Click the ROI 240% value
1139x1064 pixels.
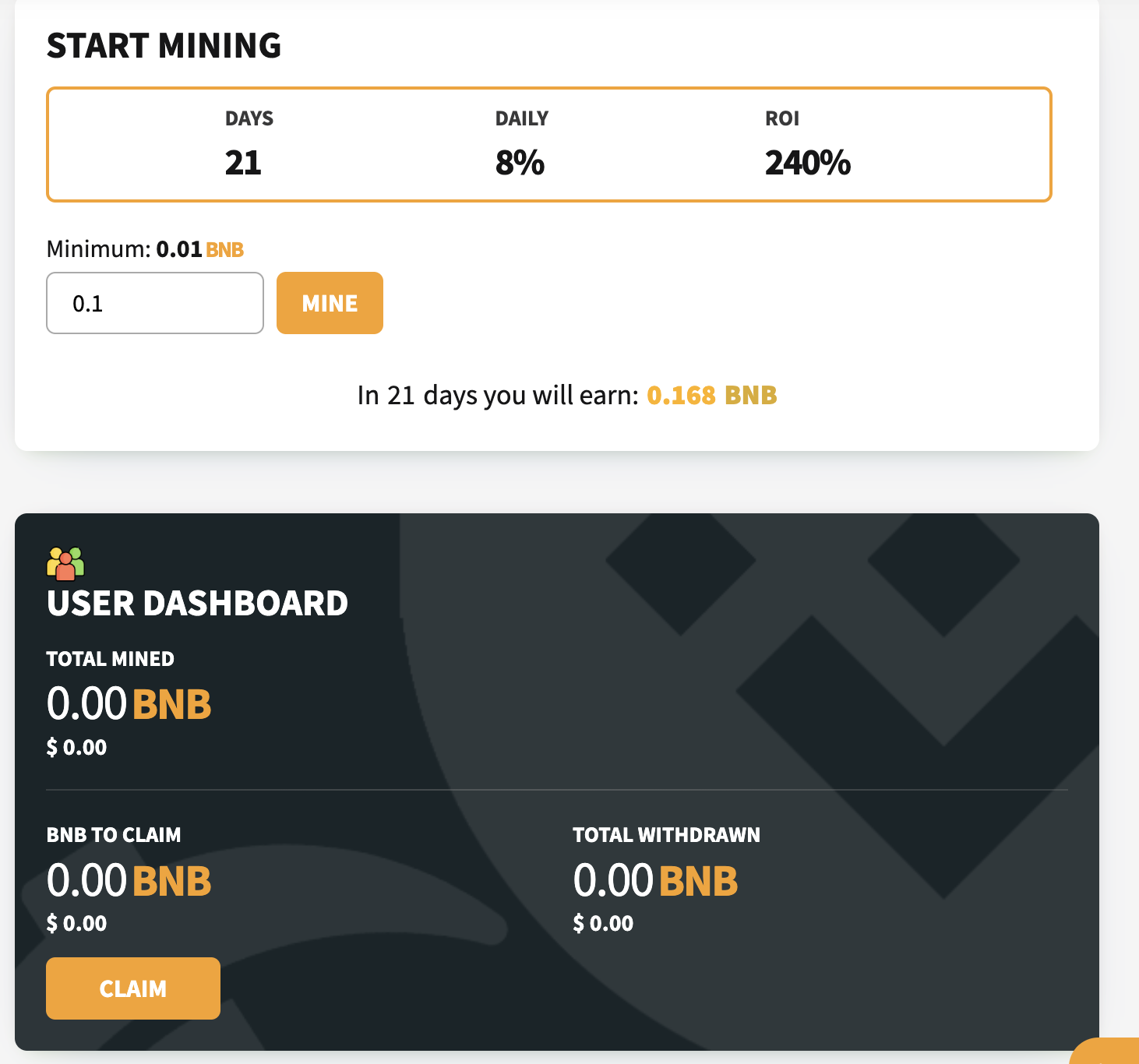807,163
